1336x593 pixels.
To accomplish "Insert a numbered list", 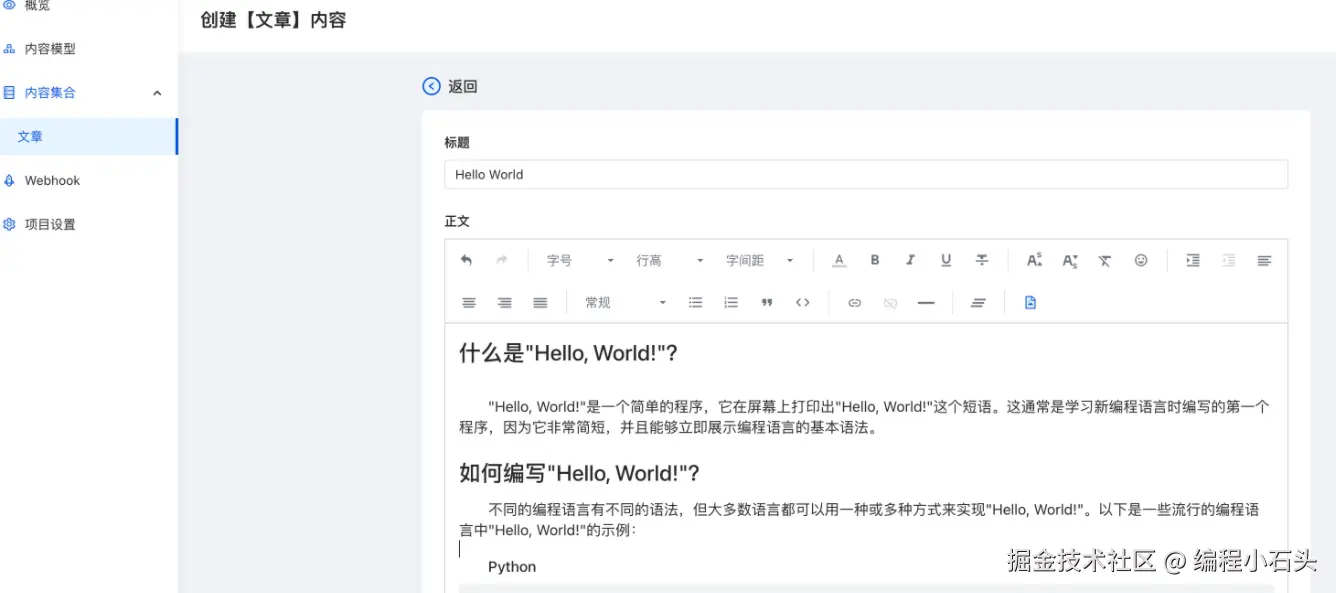I will pos(731,302).
